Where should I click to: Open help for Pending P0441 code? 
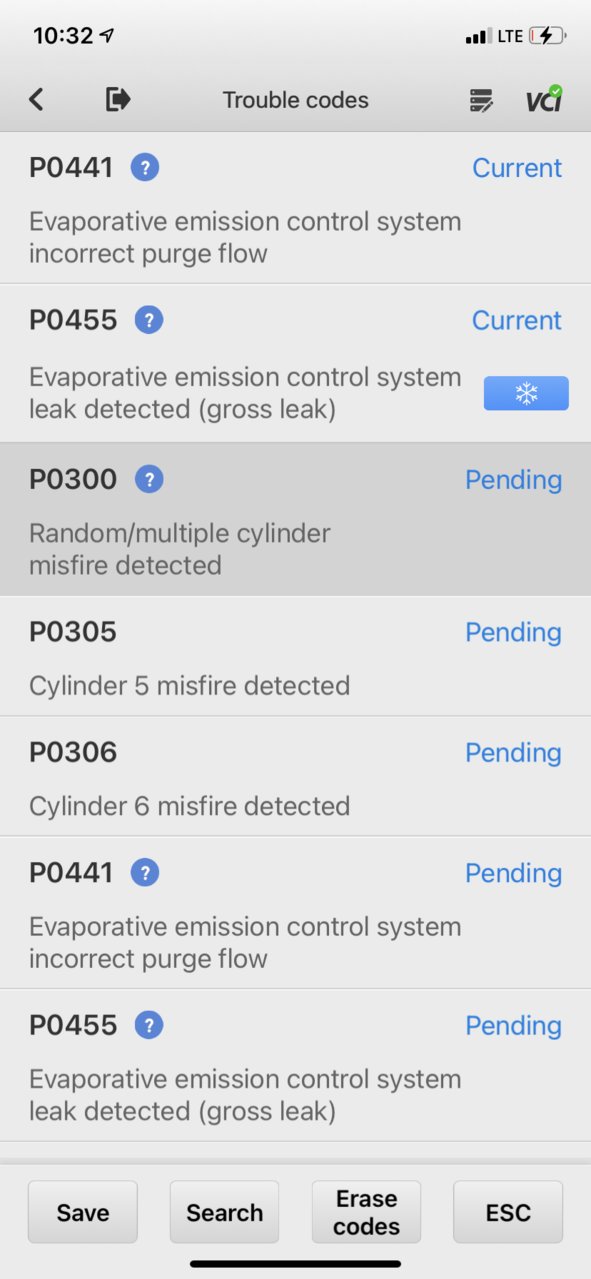tap(145, 873)
